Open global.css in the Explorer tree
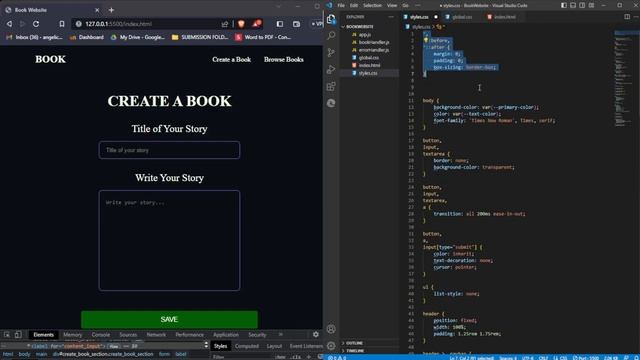This screenshot has width=640, height=360. click(x=368, y=58)
